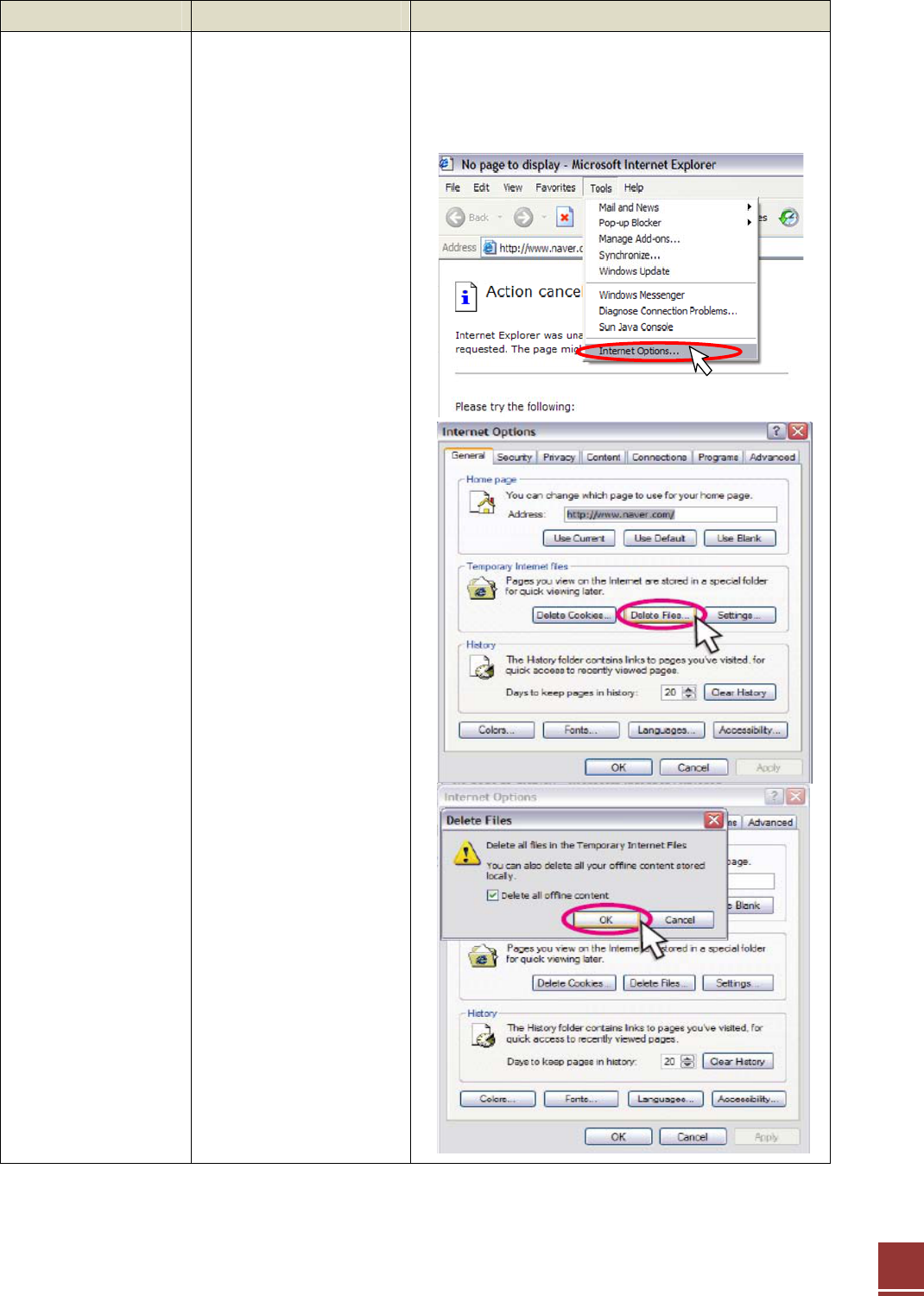Click the Use Default button

(660, 538)
